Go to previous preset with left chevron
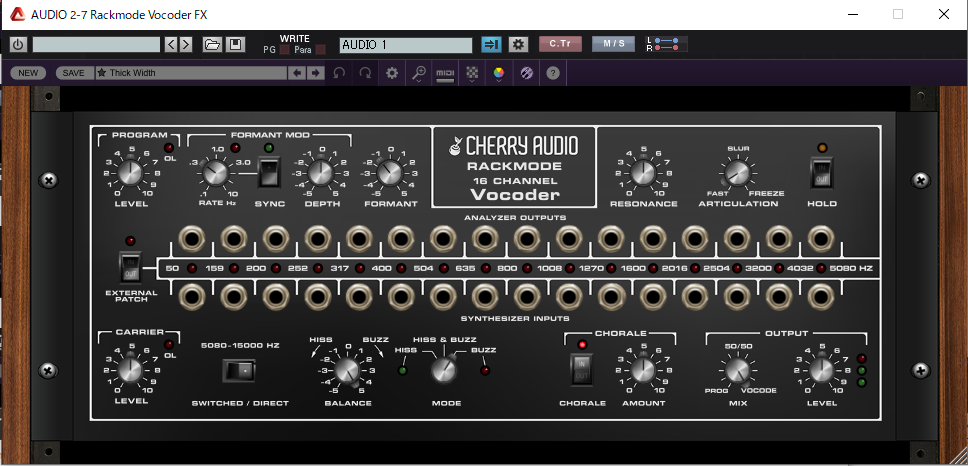The image size is (968, 466). click(171, 44)
